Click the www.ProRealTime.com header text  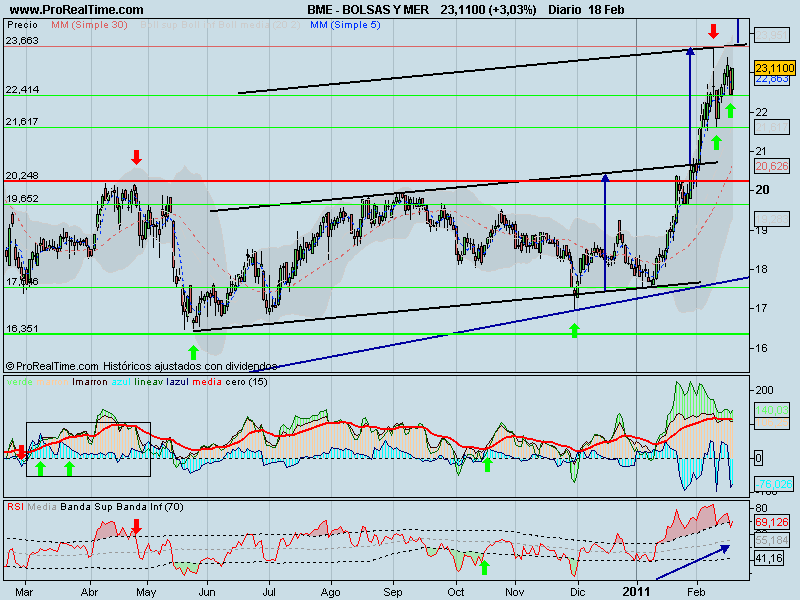click(x=77, y=10)
